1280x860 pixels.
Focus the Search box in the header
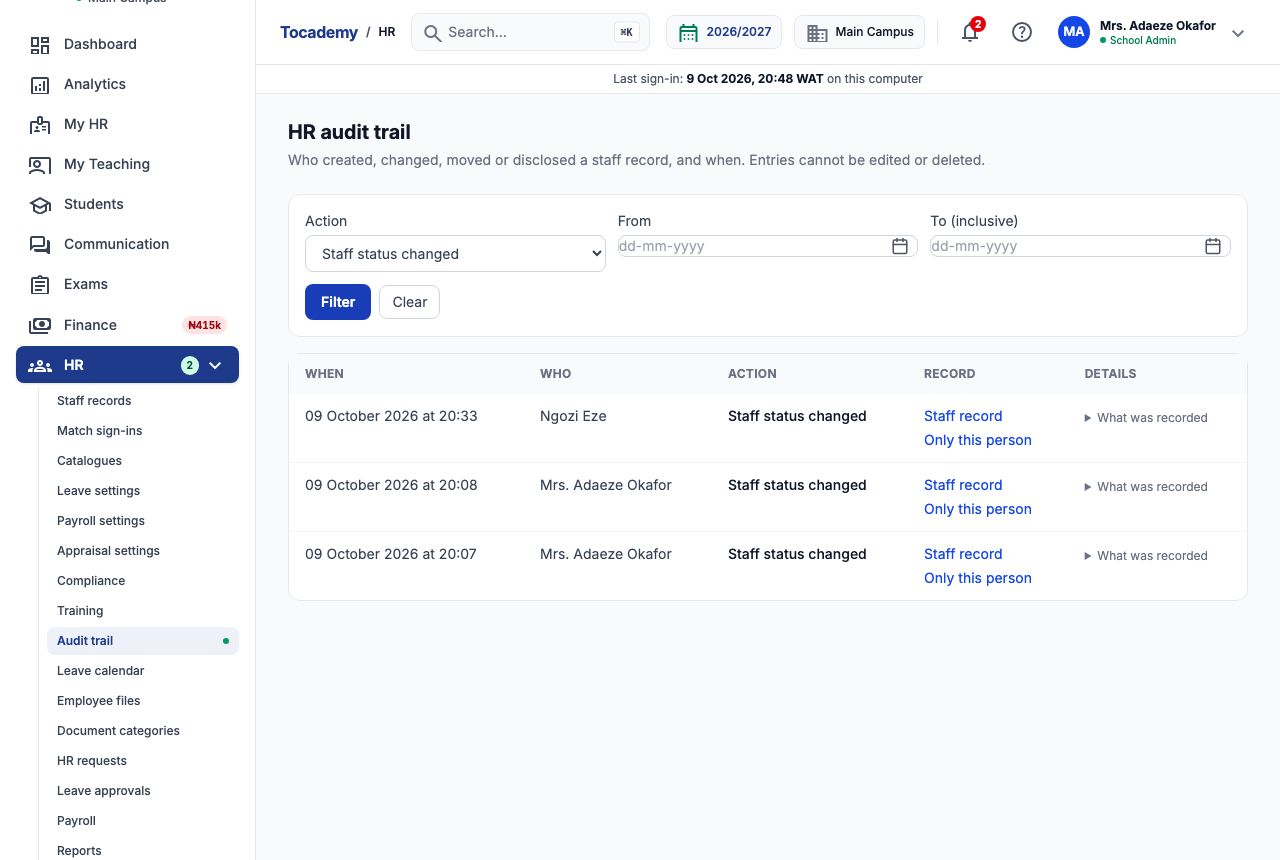pyautogui.click(x=530, y=32)
